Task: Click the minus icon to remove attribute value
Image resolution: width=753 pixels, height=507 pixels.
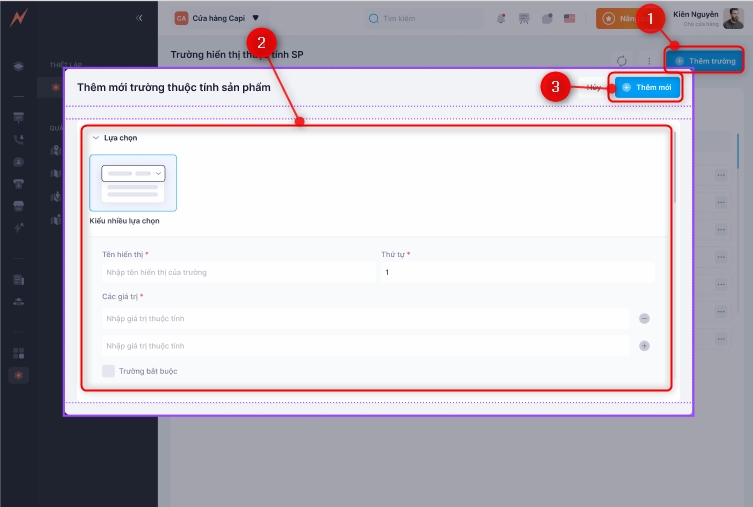Action: coord(644,319)
